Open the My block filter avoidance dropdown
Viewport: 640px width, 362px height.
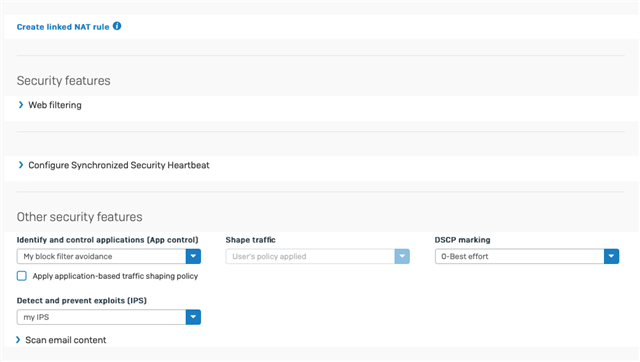tap(109, 256)
